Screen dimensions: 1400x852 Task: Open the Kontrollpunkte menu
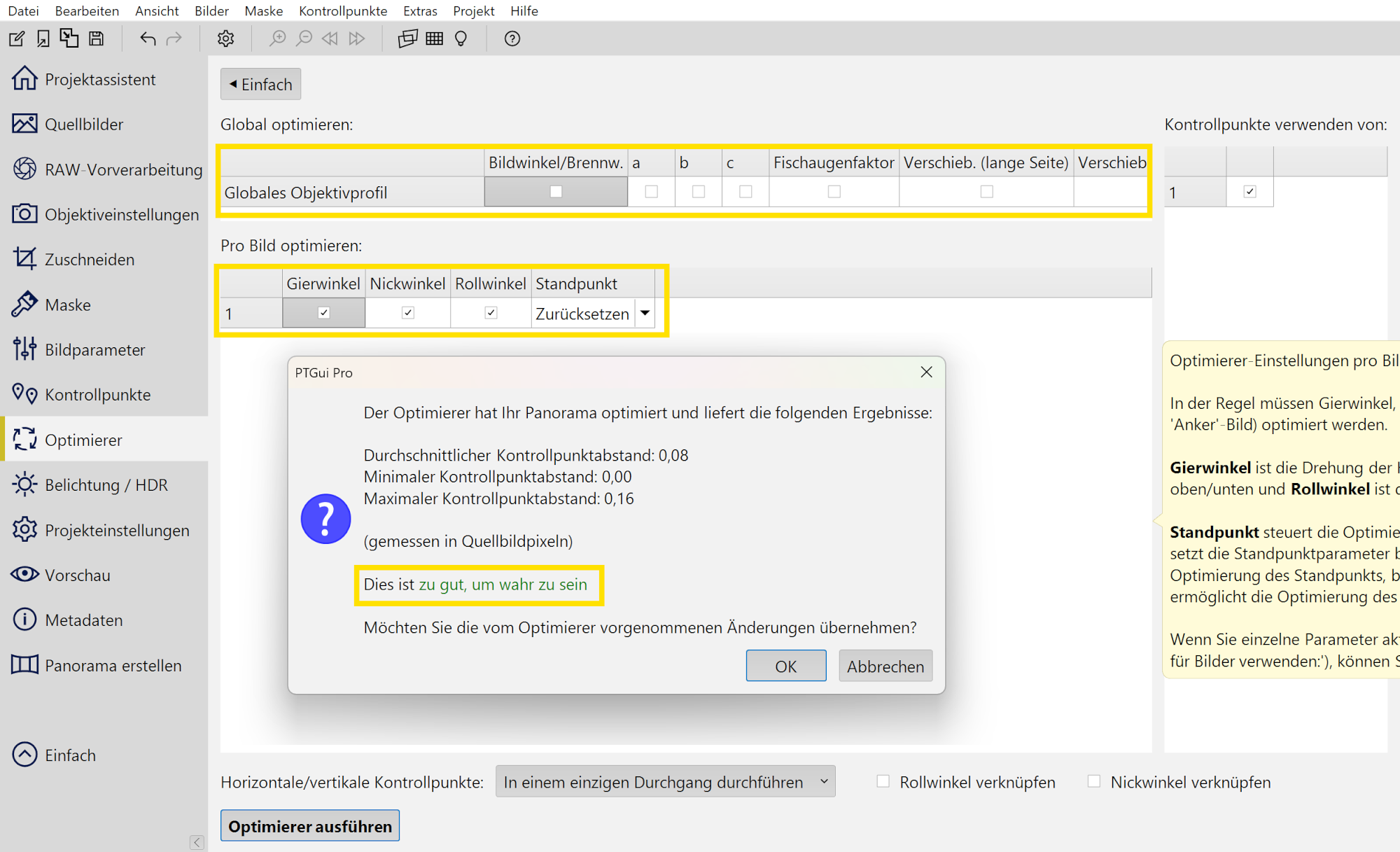coord(342,11)
